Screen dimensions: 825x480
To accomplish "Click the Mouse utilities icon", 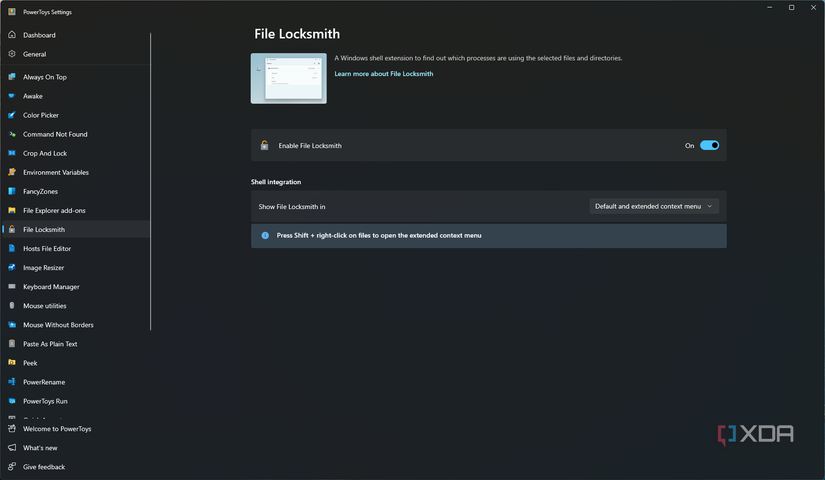I will coord(12,305).
